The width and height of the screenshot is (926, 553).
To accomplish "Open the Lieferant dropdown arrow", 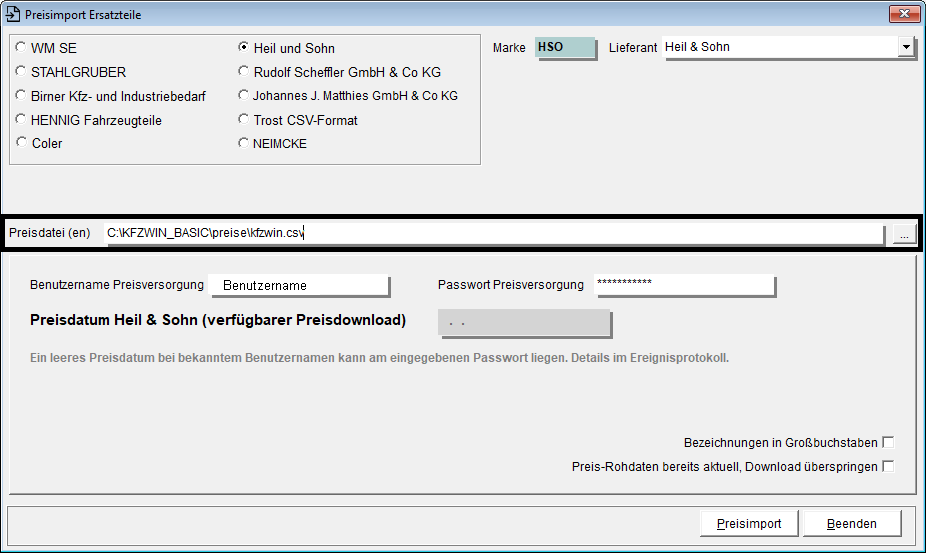I will tap(906, 47).
